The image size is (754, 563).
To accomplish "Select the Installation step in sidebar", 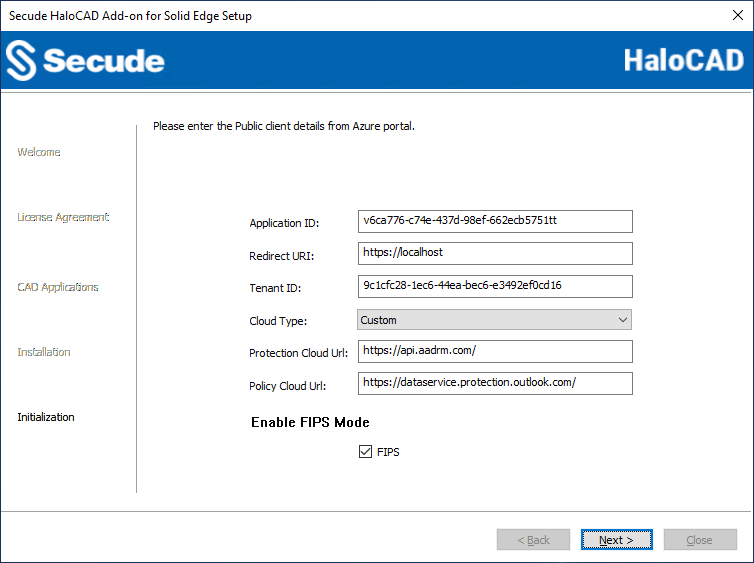I will point(44,352).
